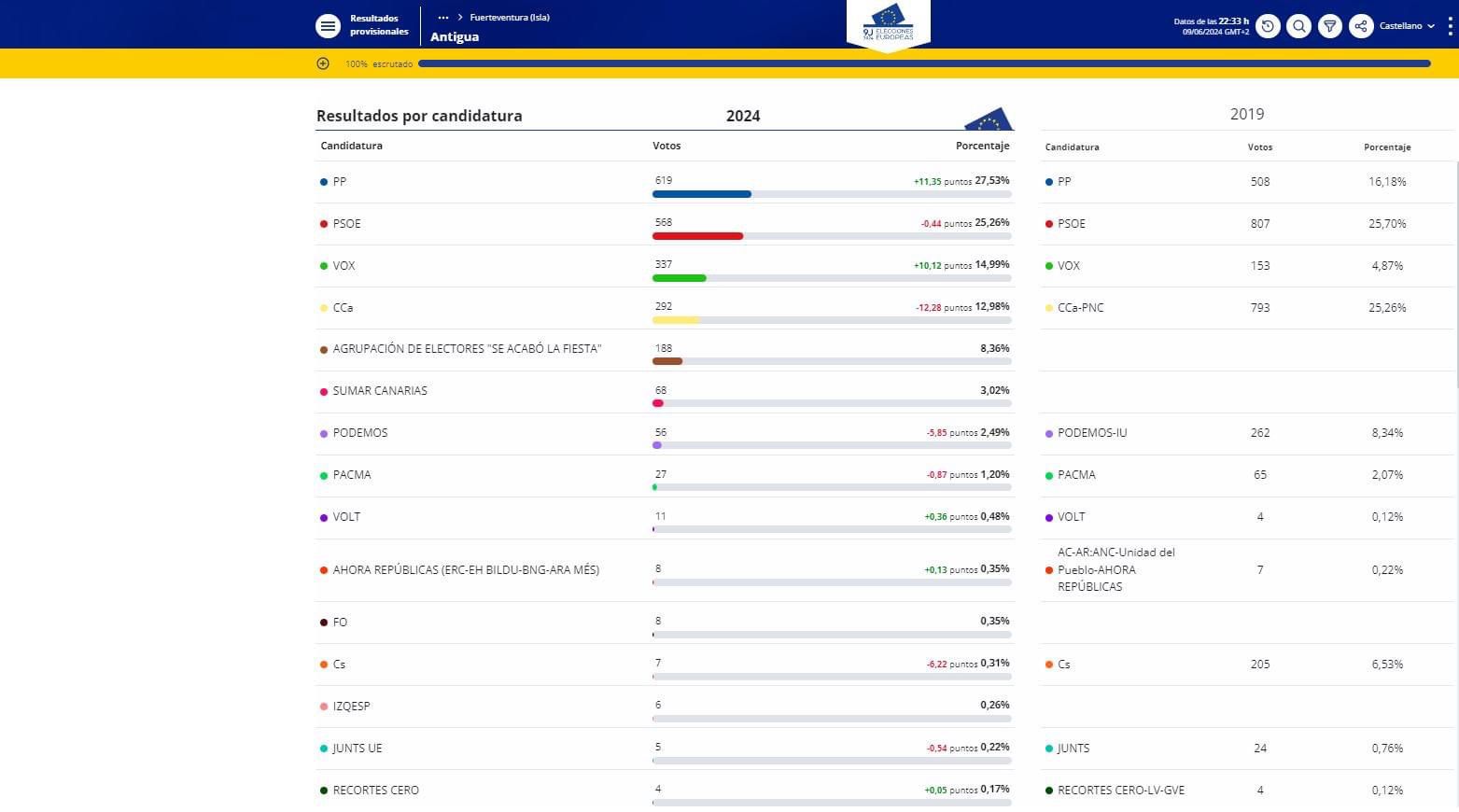This screenshot has width=1459, height=812.
Task: Click the data timestamp 22:33 h text
Action: [1211, 21]
